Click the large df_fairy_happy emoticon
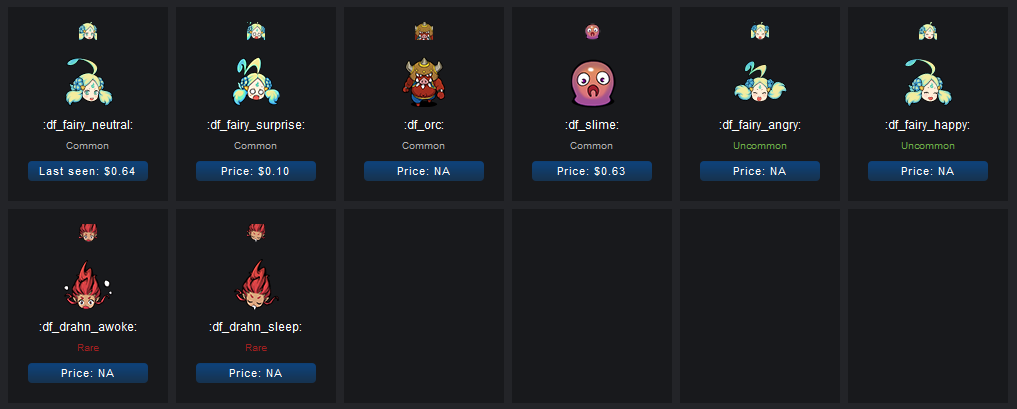The height and width of the screenshot is (409, 1017). pyautogui.click(x=927, y=81)
